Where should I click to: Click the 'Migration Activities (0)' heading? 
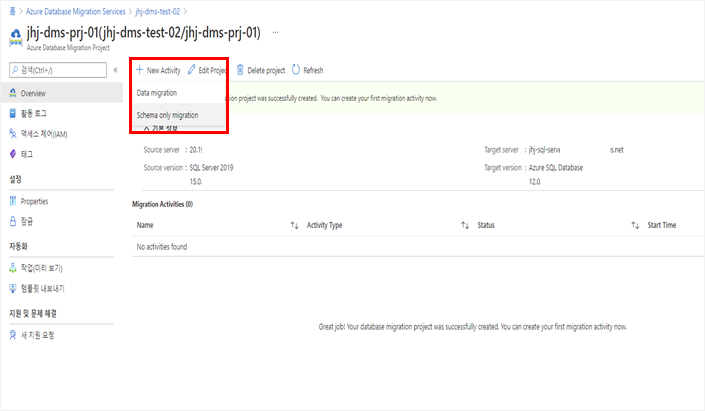point(162,204)
